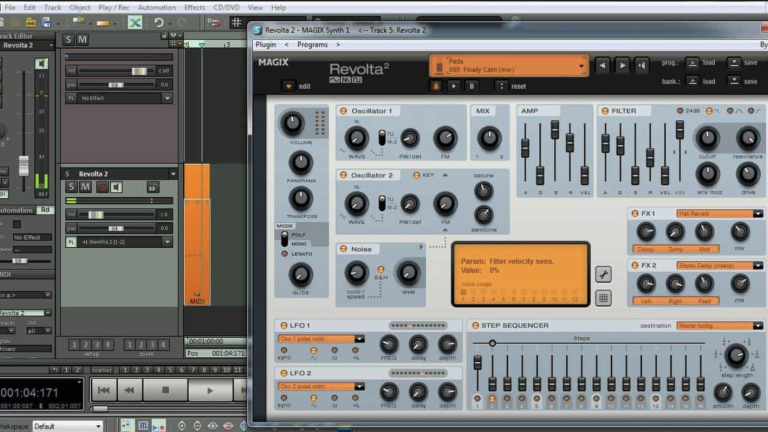Toggle the FILTER section power
The image size is (768, 432).
click(x=605, y=111)
